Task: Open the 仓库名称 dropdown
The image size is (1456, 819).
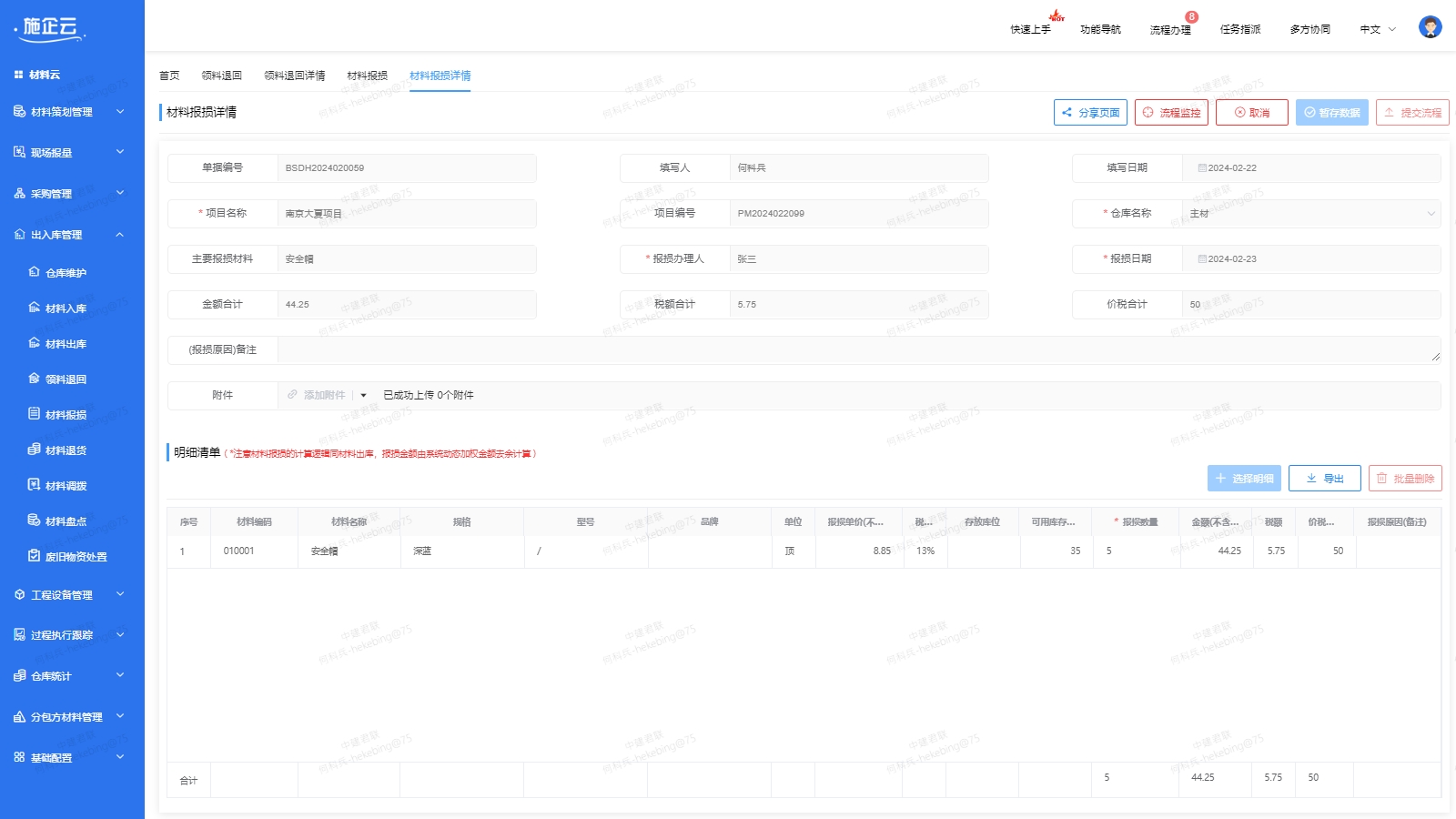Action: click(x=1310, y=213)
